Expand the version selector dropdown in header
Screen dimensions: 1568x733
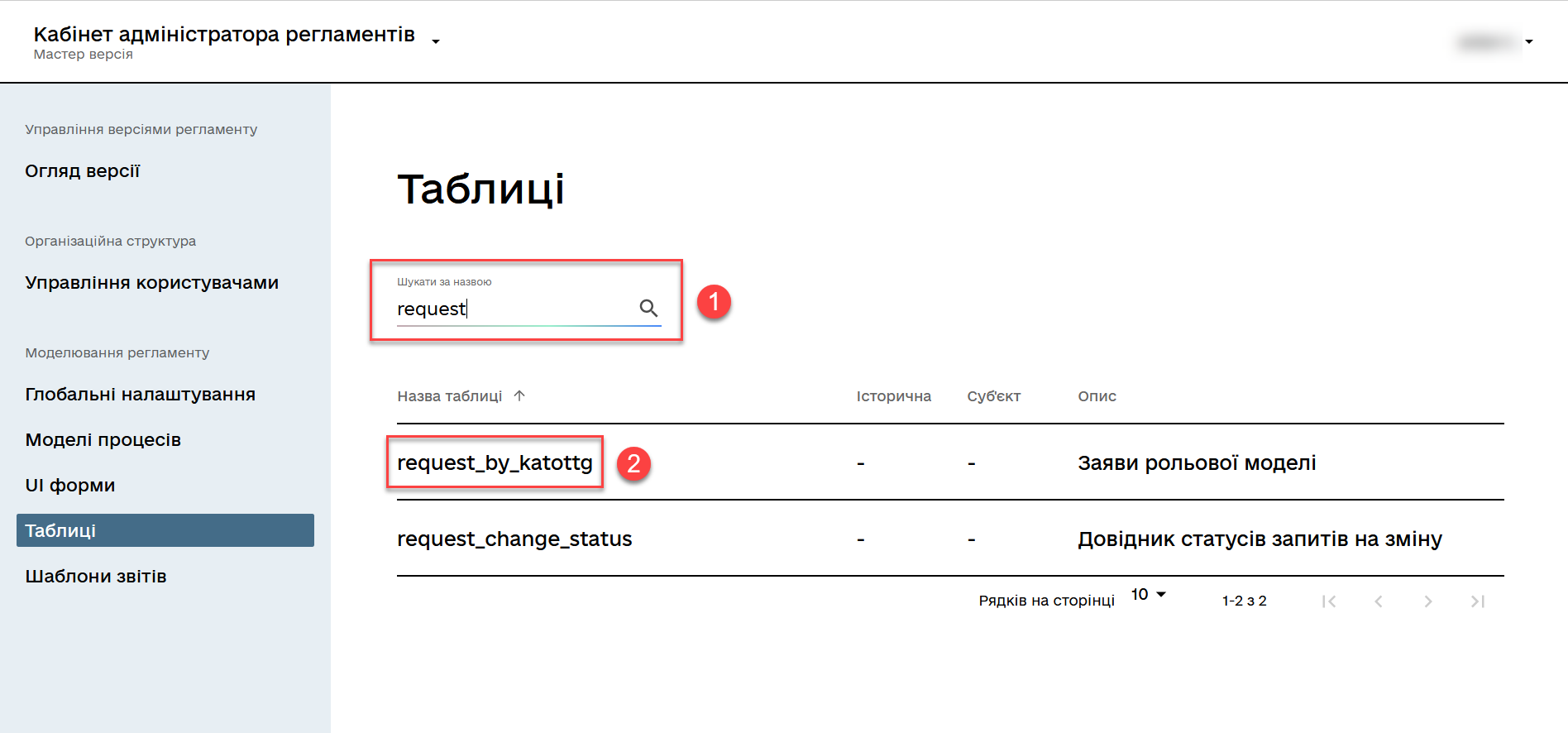[436, 41]
